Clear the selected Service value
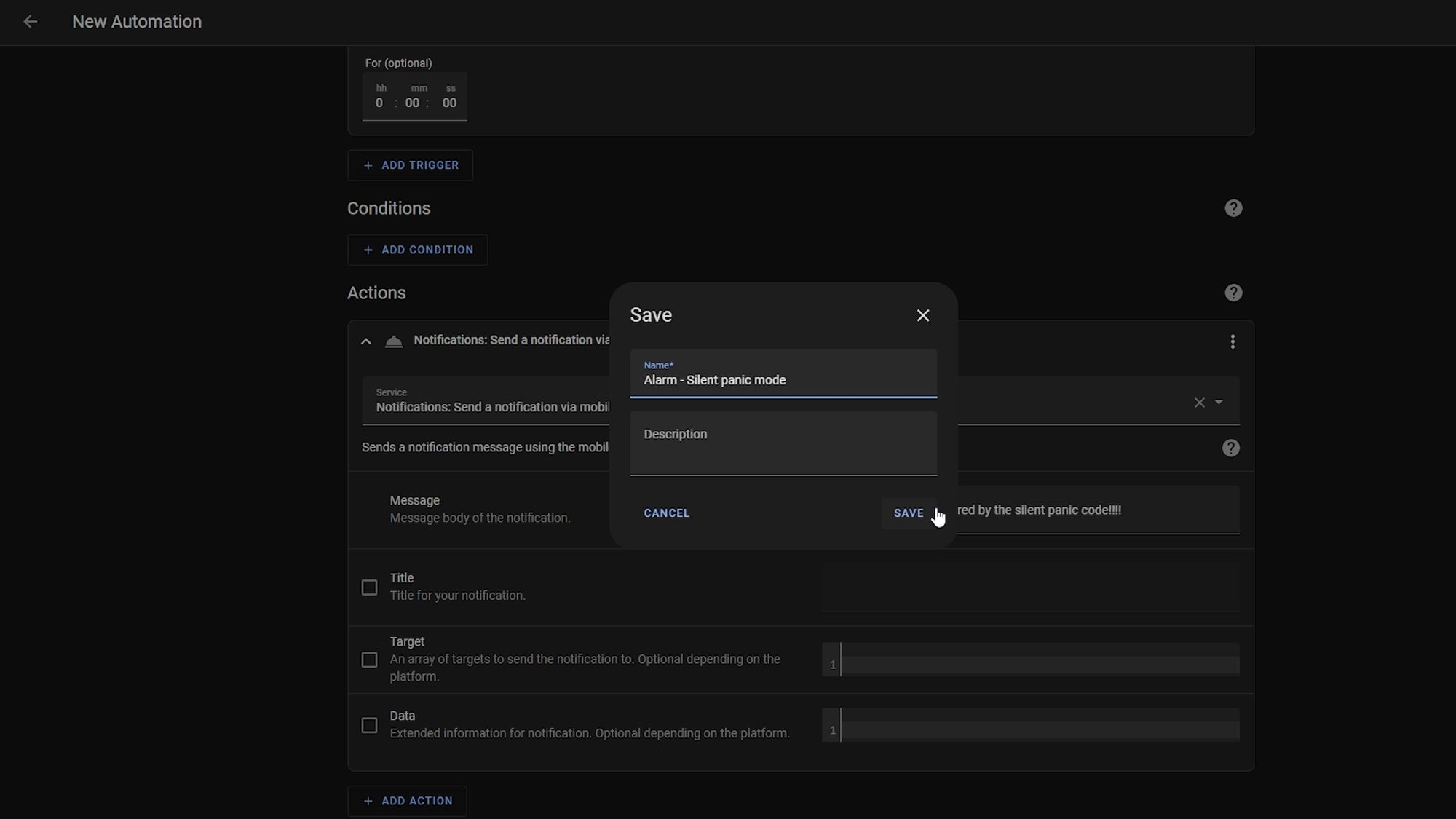Screen dimensions: 1456x819 click(x=1199, y=402)
